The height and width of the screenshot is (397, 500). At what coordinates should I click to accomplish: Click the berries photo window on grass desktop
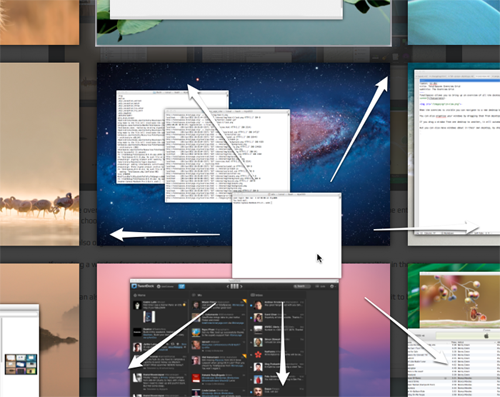460,299
